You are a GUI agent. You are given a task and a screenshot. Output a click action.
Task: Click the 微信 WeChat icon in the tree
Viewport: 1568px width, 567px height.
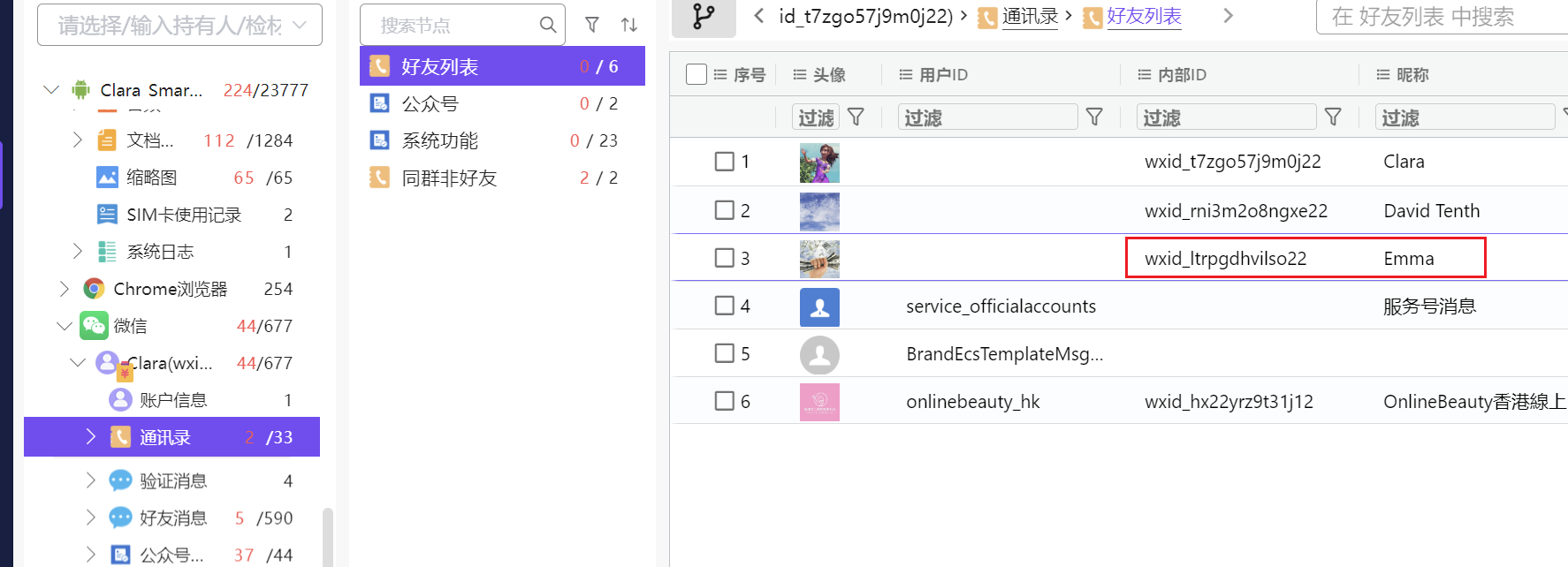click(94, 326)
